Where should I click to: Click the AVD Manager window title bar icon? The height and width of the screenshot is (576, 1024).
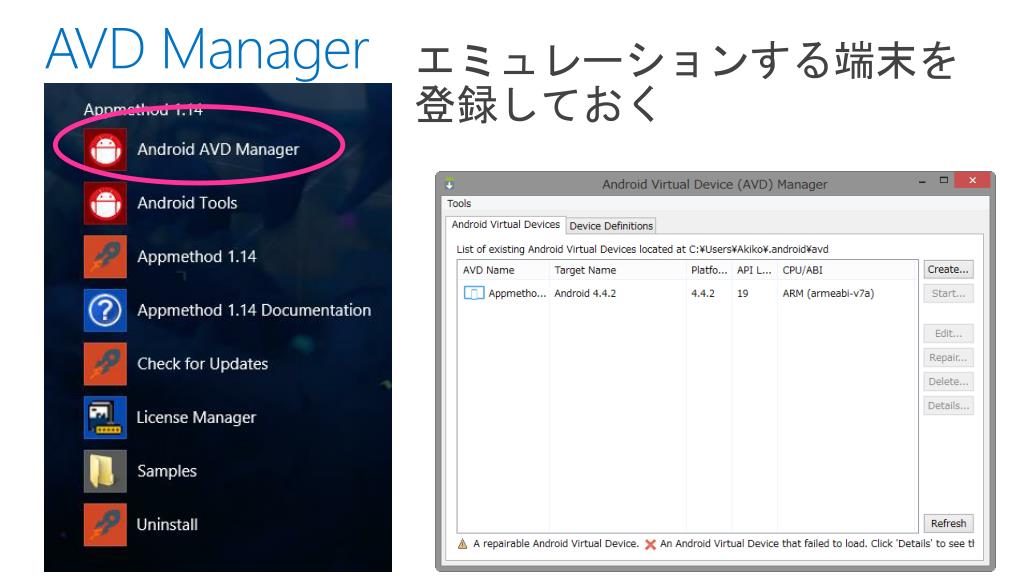click(449, 184)
